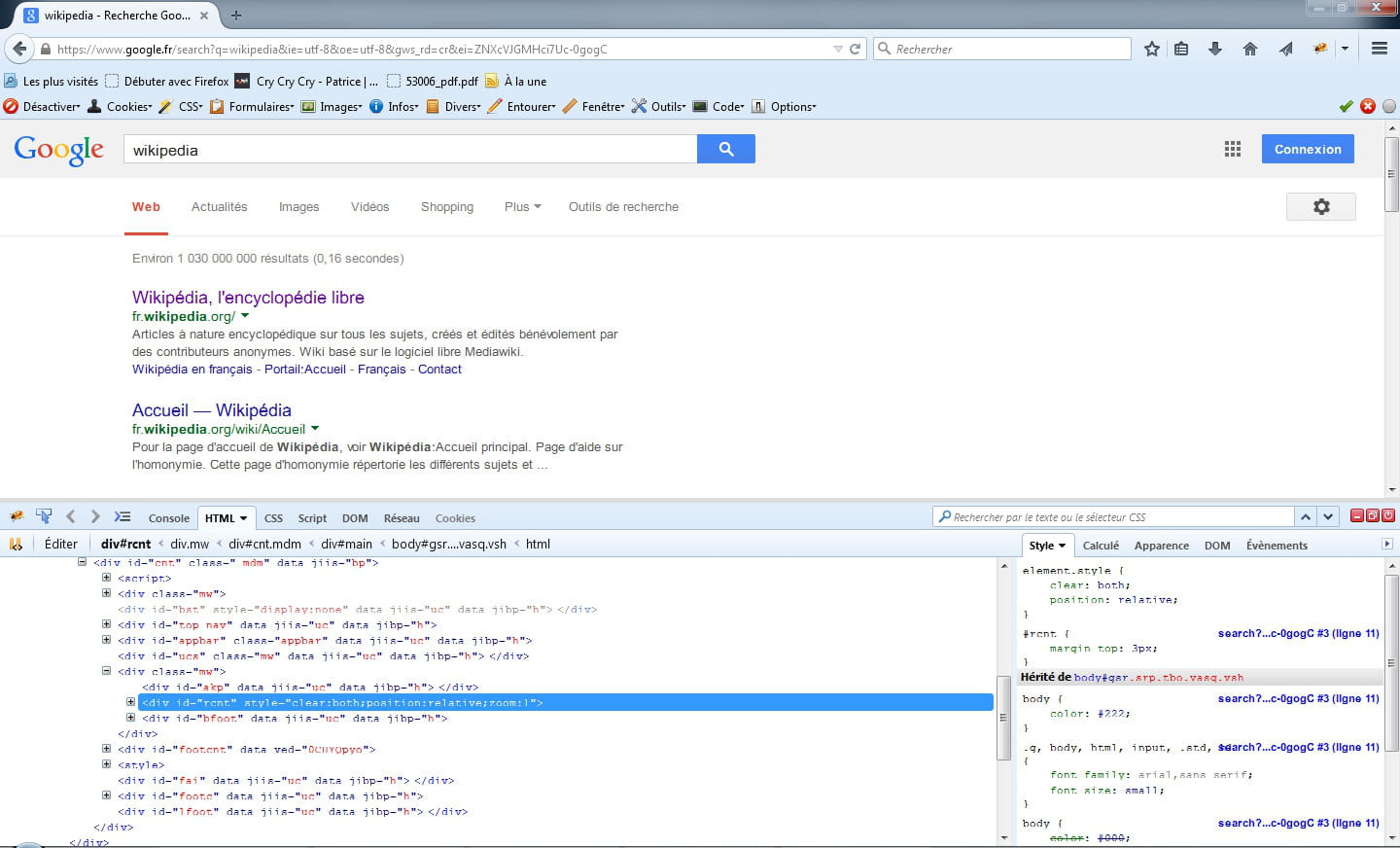
Task: Open the Cookies menu in Web Developer toolbar
Action: (121, 107)
